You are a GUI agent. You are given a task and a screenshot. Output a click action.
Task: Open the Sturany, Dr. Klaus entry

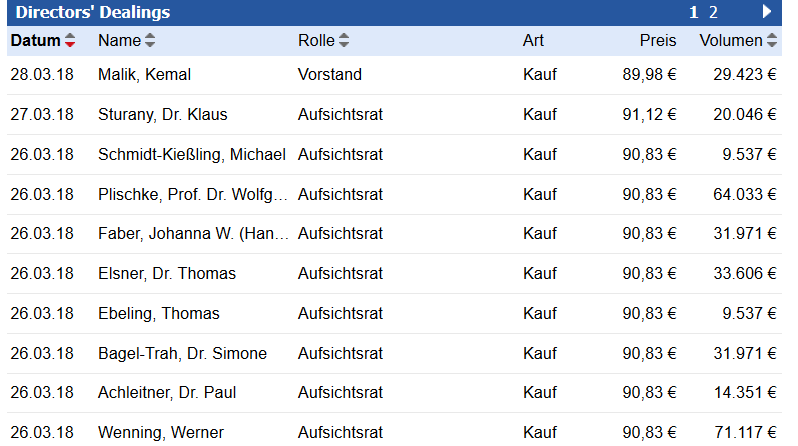coord(162,115)
